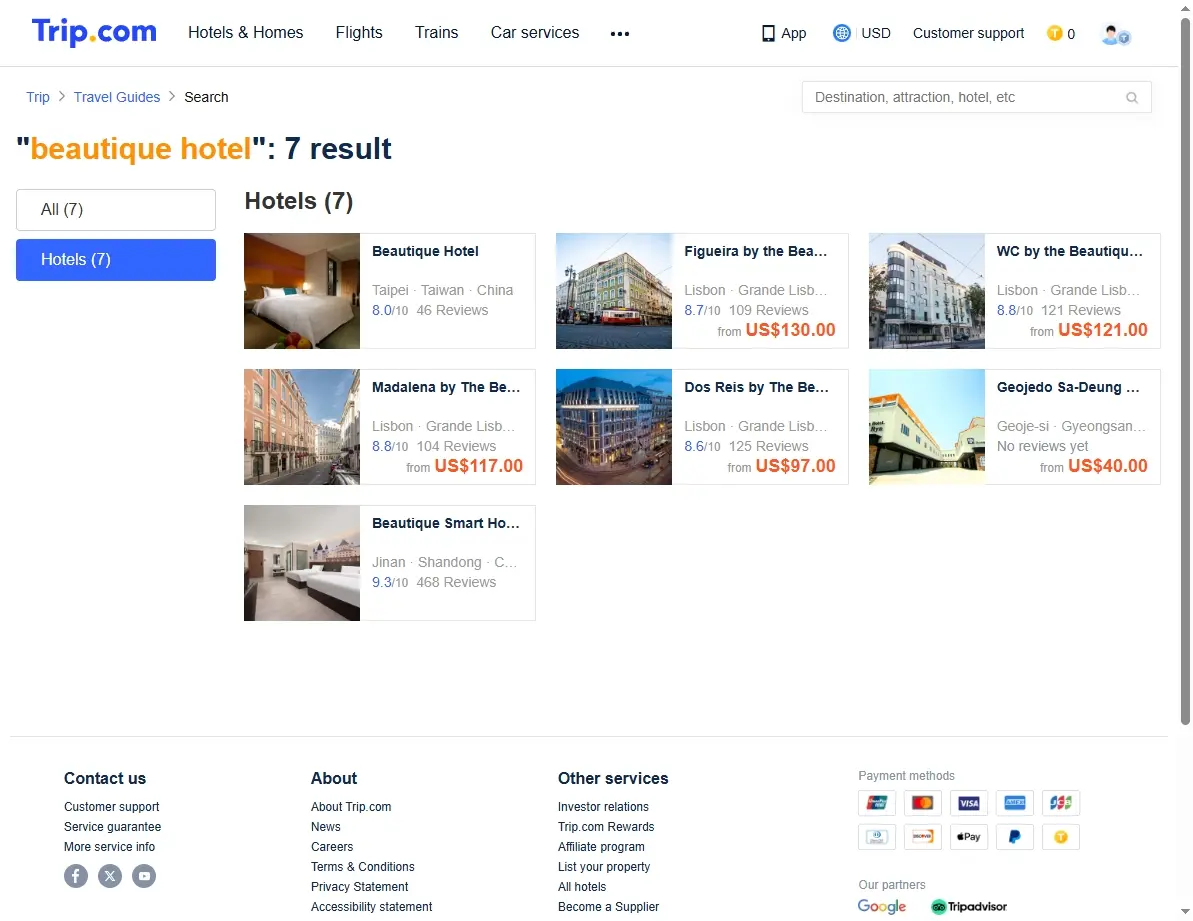Click the Google partner logo
The height and width of the screenshot is (921, 1193).
coord(882,907)
